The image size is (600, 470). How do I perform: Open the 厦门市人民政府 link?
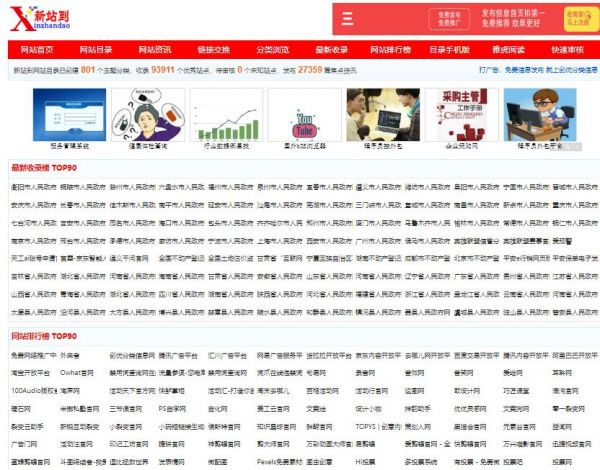click(378, 223)
